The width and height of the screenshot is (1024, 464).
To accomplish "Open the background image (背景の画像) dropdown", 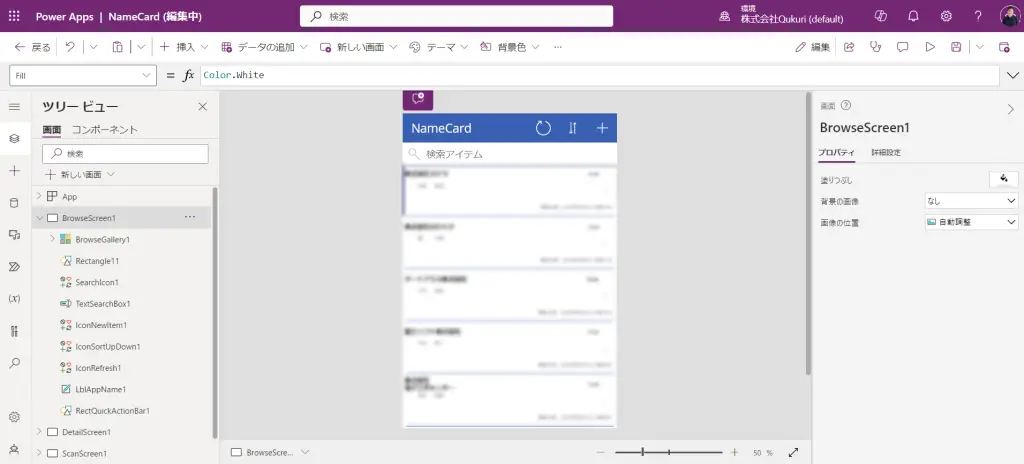I will coord(972,201).
